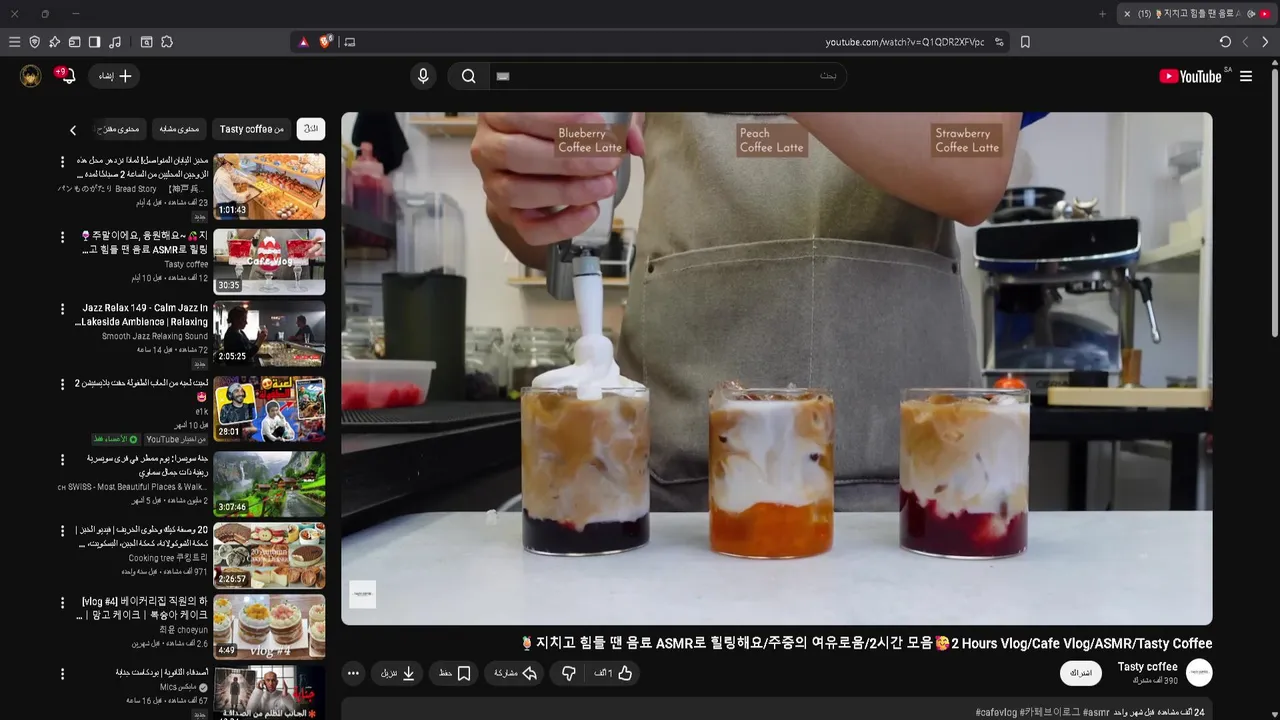
Task: Click the Brave Rewards triangle icon
Action: (304, 42)
